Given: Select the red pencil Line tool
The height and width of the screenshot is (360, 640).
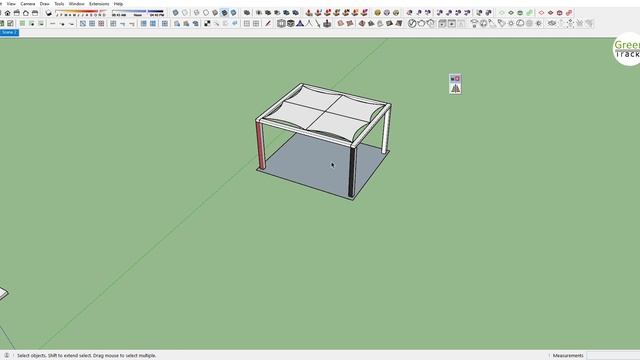Looking at the screenshot, I should point(268,24).
